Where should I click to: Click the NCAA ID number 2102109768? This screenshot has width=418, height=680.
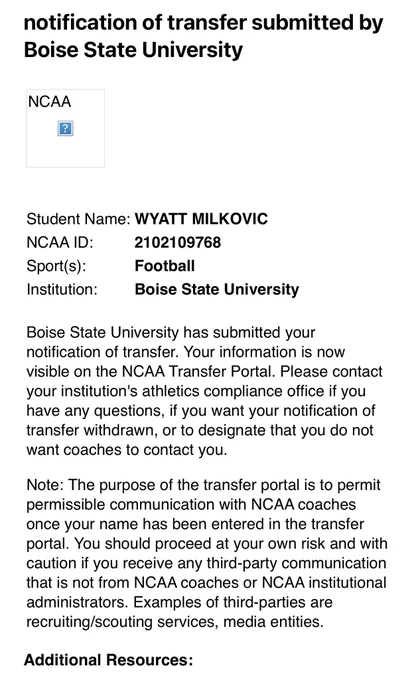tap(178, 242)
